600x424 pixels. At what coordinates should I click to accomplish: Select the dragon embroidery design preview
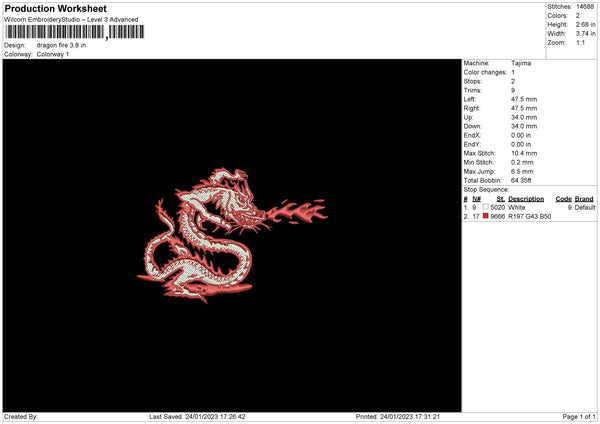pyautogui.click(x=232, y=236)
